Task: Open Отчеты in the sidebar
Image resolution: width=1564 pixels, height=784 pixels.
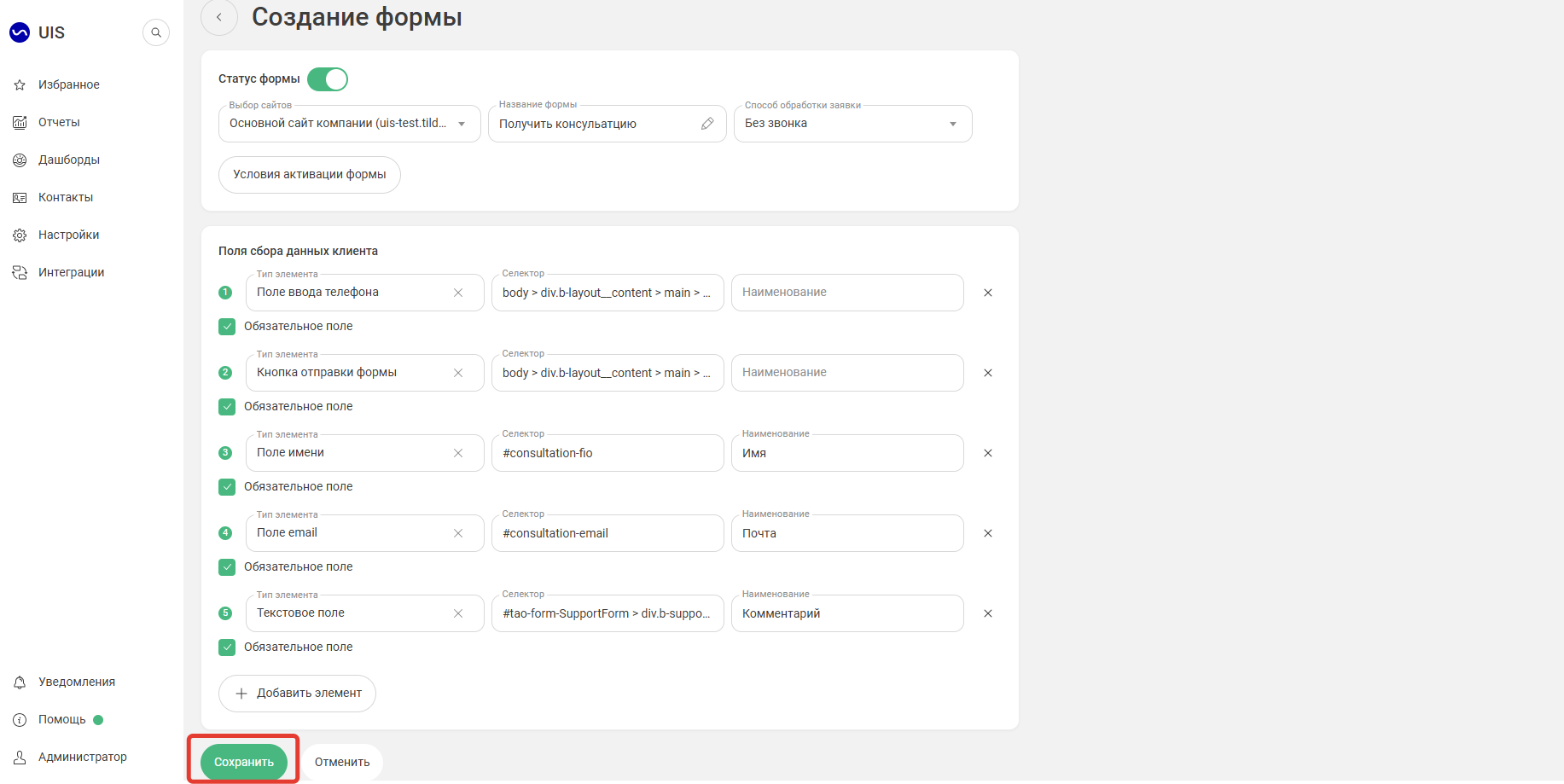Action: pyautogui.click(x=59, y=122)
